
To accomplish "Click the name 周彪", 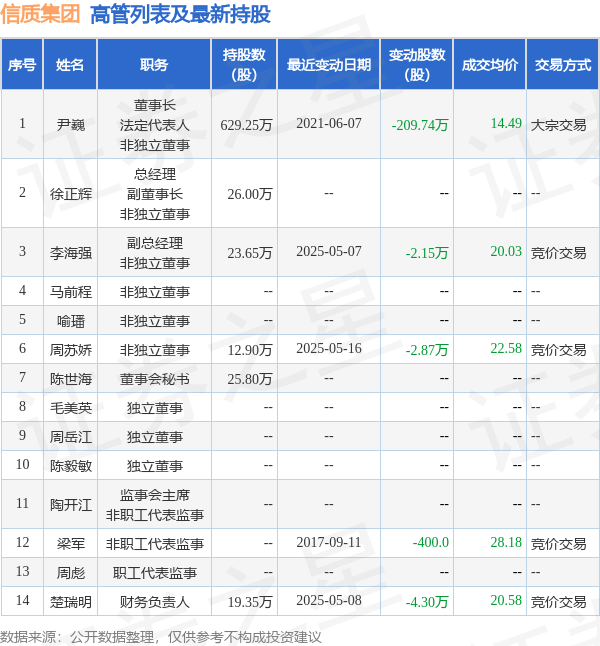I will tap(70, 573).
